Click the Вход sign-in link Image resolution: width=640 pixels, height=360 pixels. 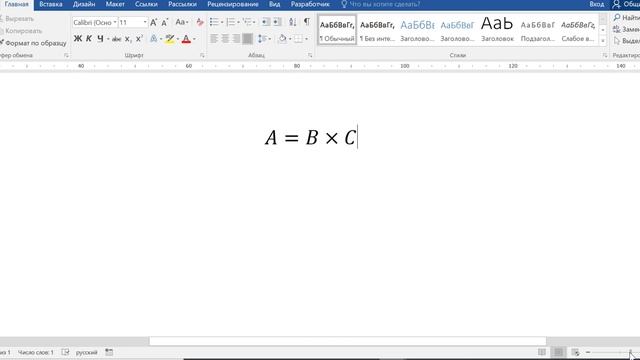597,4
